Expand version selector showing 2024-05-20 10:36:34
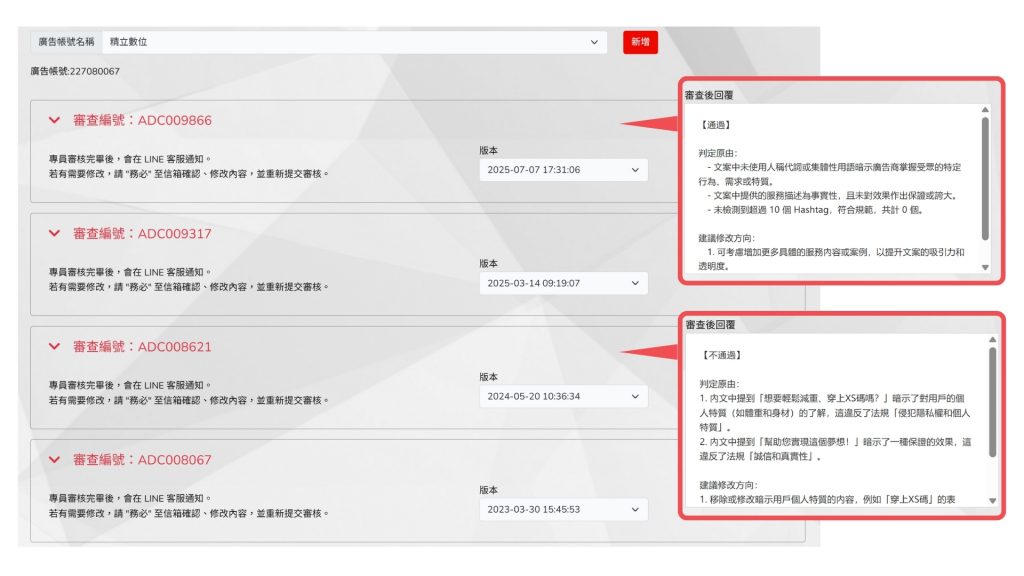The width and height of the screenshot is (1024, 576). click(563, 396)
